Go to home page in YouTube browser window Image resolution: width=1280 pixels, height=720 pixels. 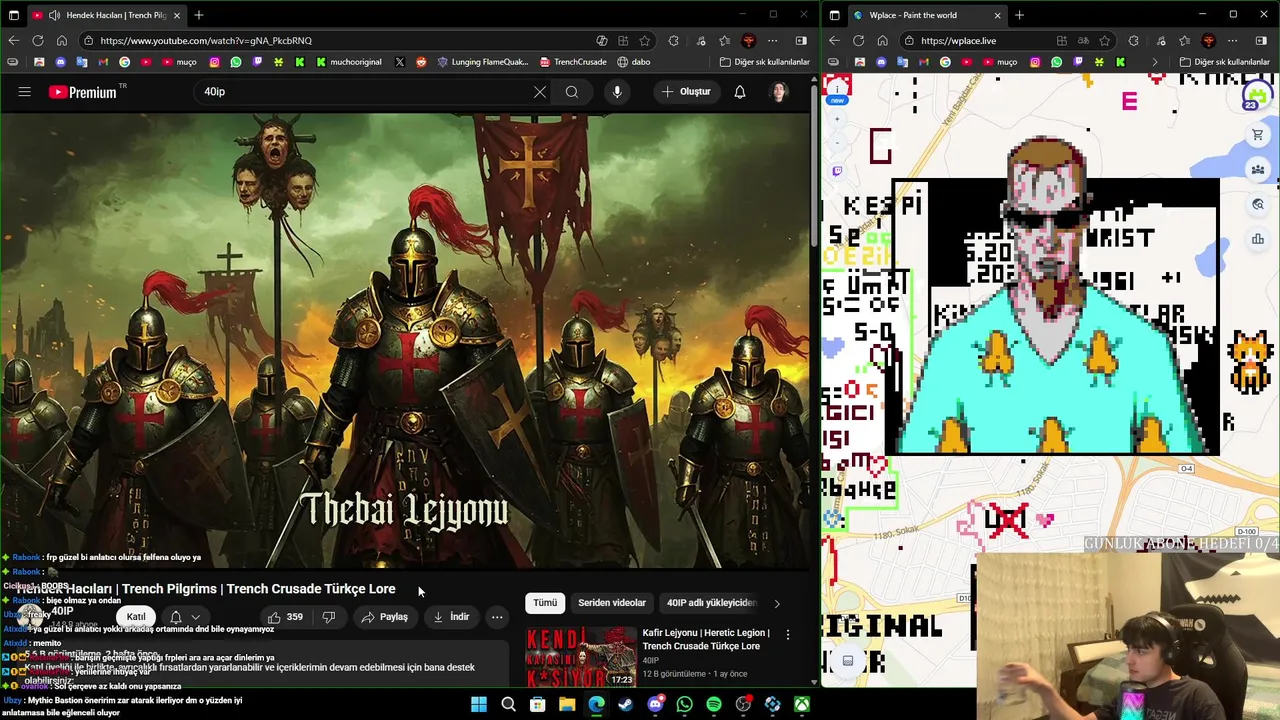[61, 41]
